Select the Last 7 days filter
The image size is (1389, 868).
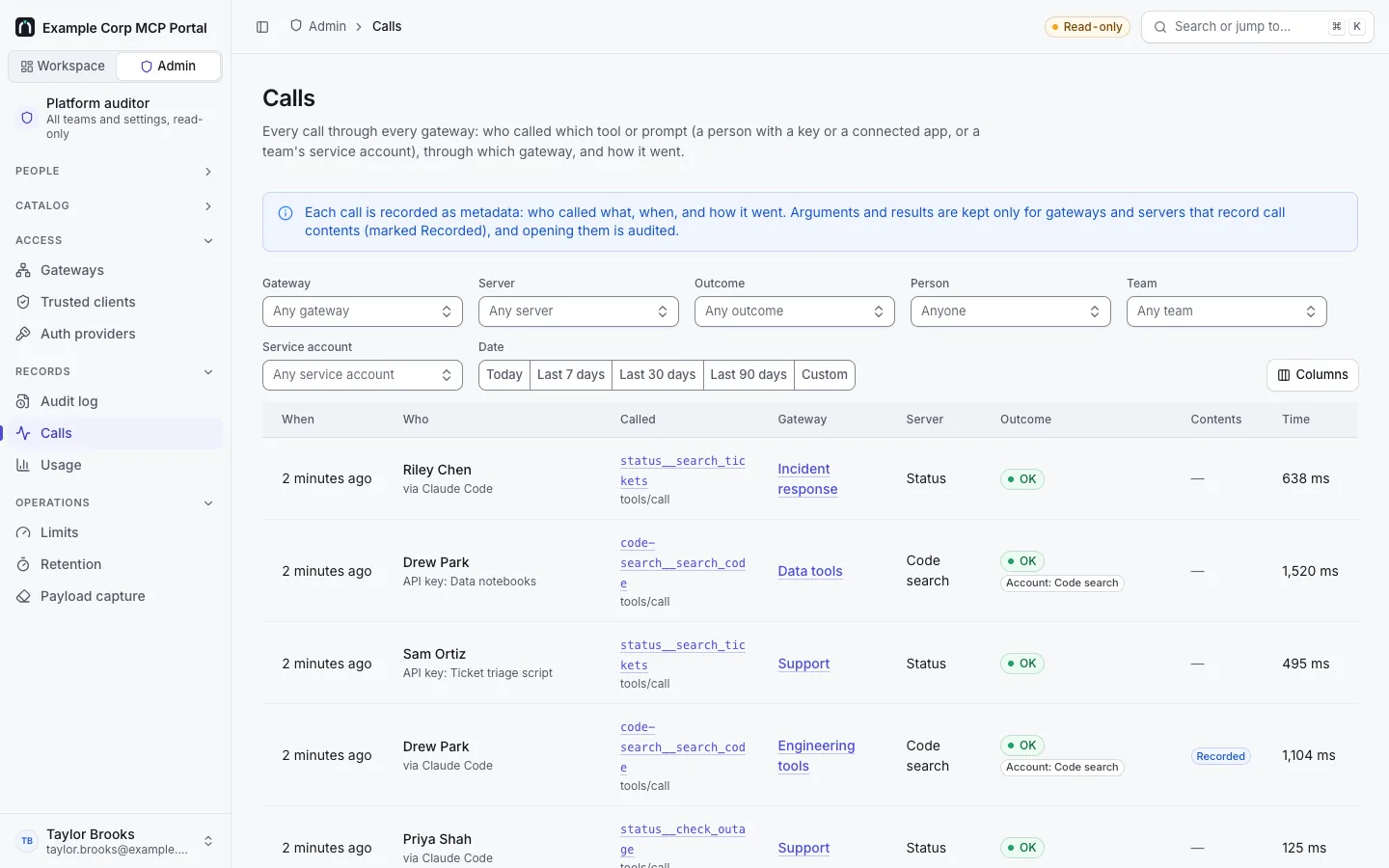[x=571, y=374]
